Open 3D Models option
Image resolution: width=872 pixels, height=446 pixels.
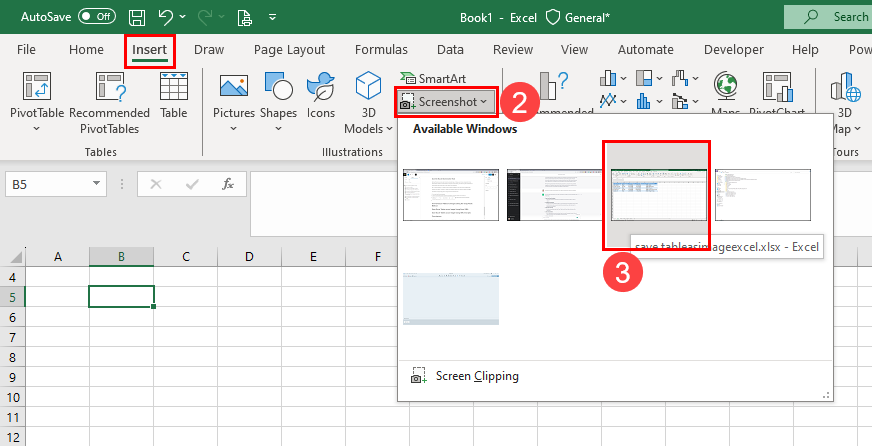pos(368,103)
